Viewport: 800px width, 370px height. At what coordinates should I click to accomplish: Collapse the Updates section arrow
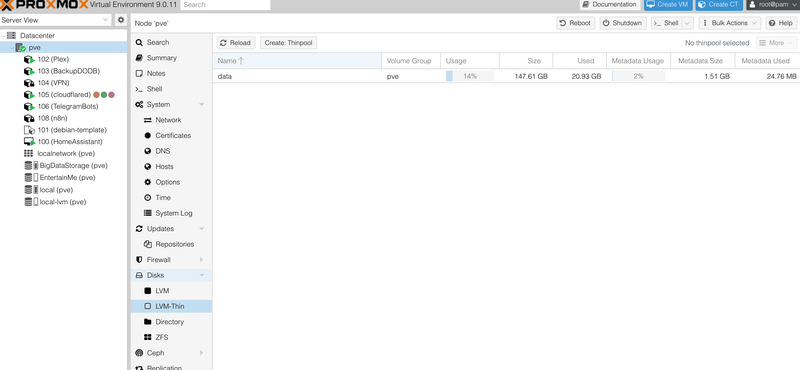pyautogui.click(x=202, y=229)
